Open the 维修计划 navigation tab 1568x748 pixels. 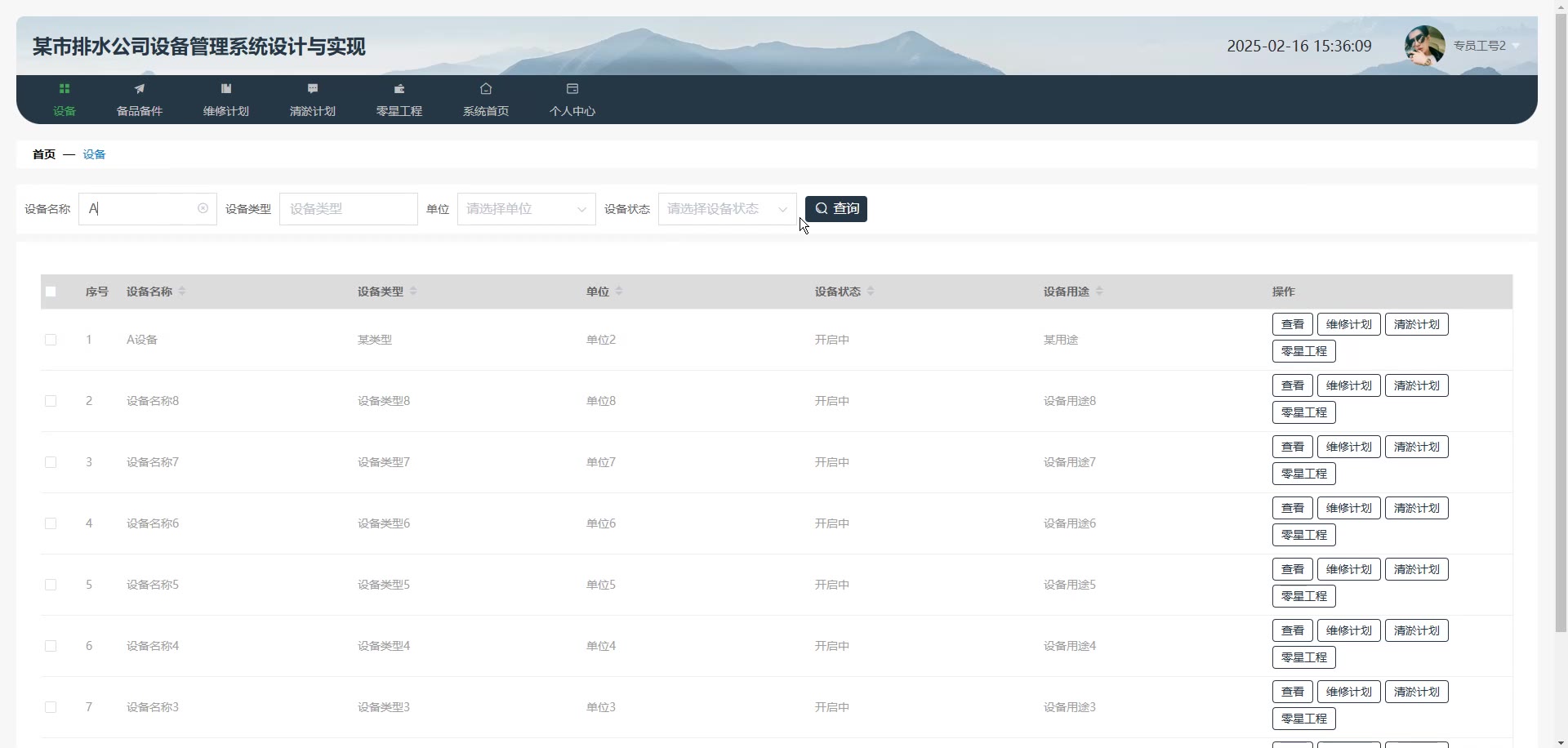[226, 100]
